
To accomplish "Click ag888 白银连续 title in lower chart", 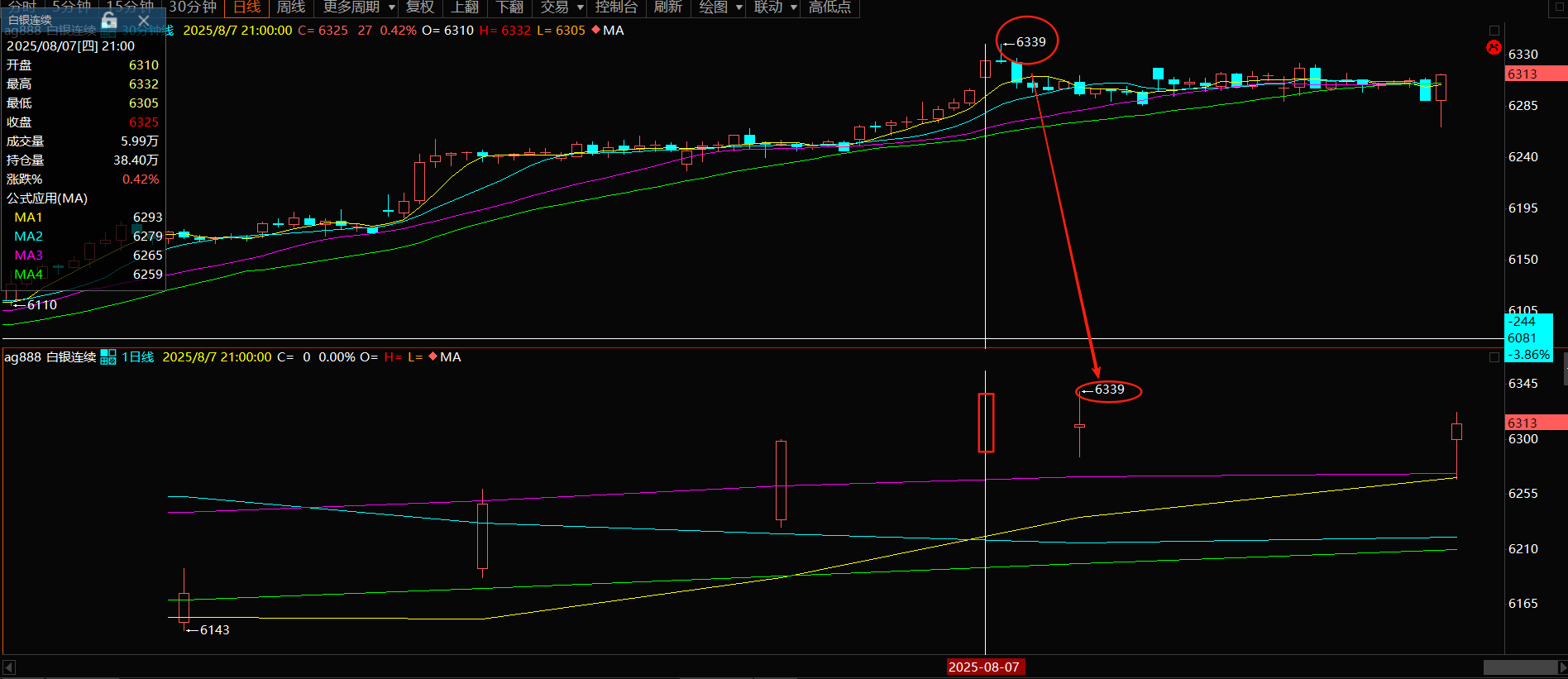I will click(x=50, y=357).
